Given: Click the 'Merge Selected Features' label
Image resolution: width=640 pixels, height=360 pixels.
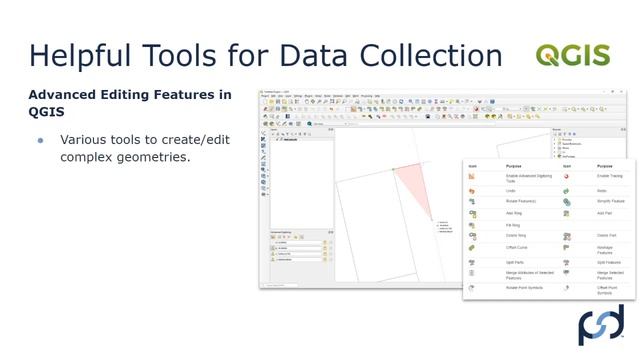Looking at the screenshot, I should (610, 275).
